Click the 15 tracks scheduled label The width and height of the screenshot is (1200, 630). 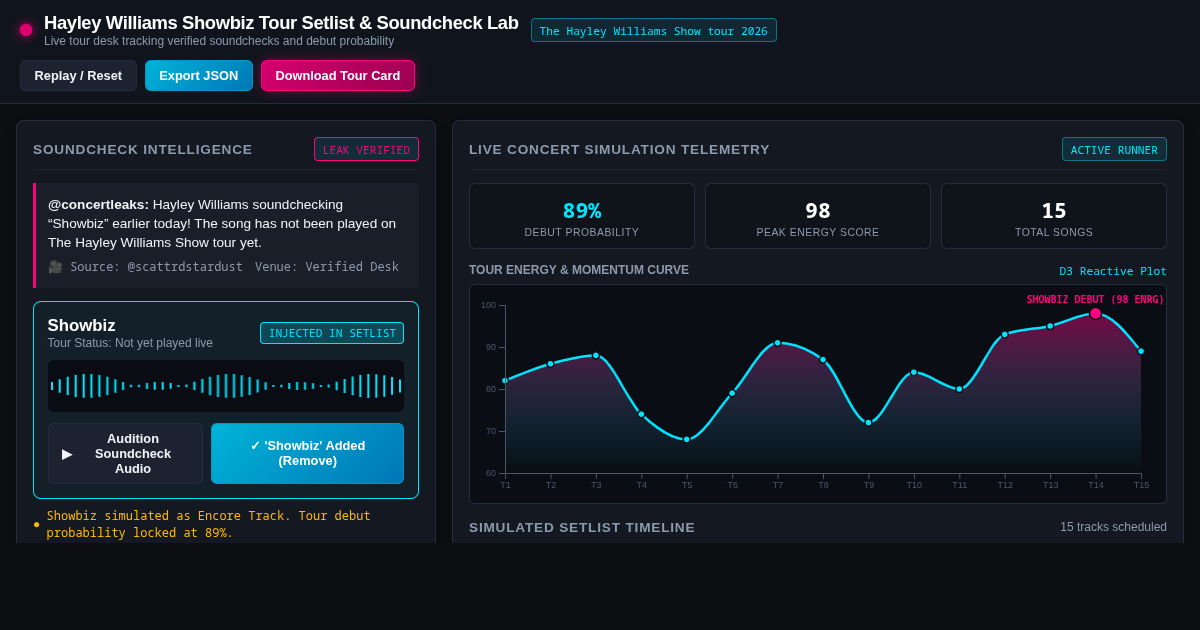[1113, 527]
